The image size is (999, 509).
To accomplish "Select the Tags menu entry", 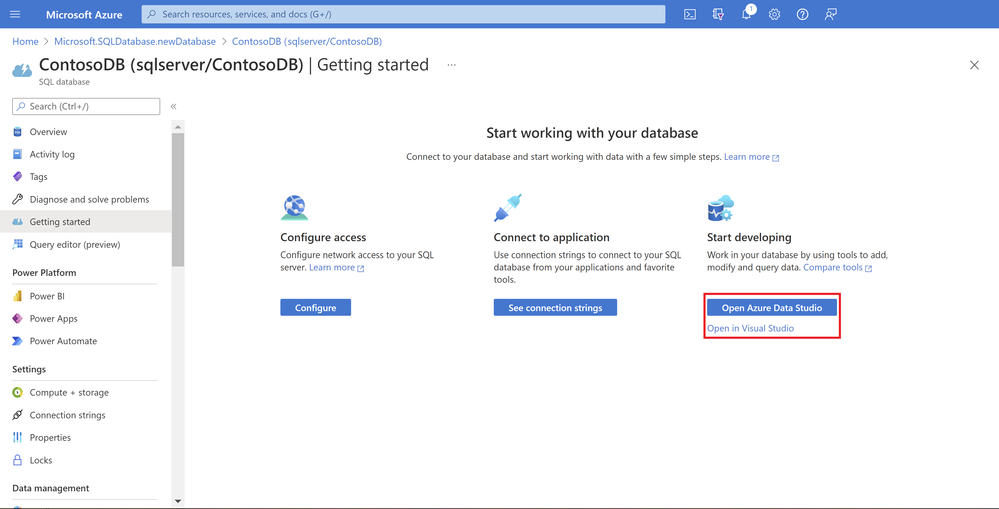I will (x=38, y=176).
